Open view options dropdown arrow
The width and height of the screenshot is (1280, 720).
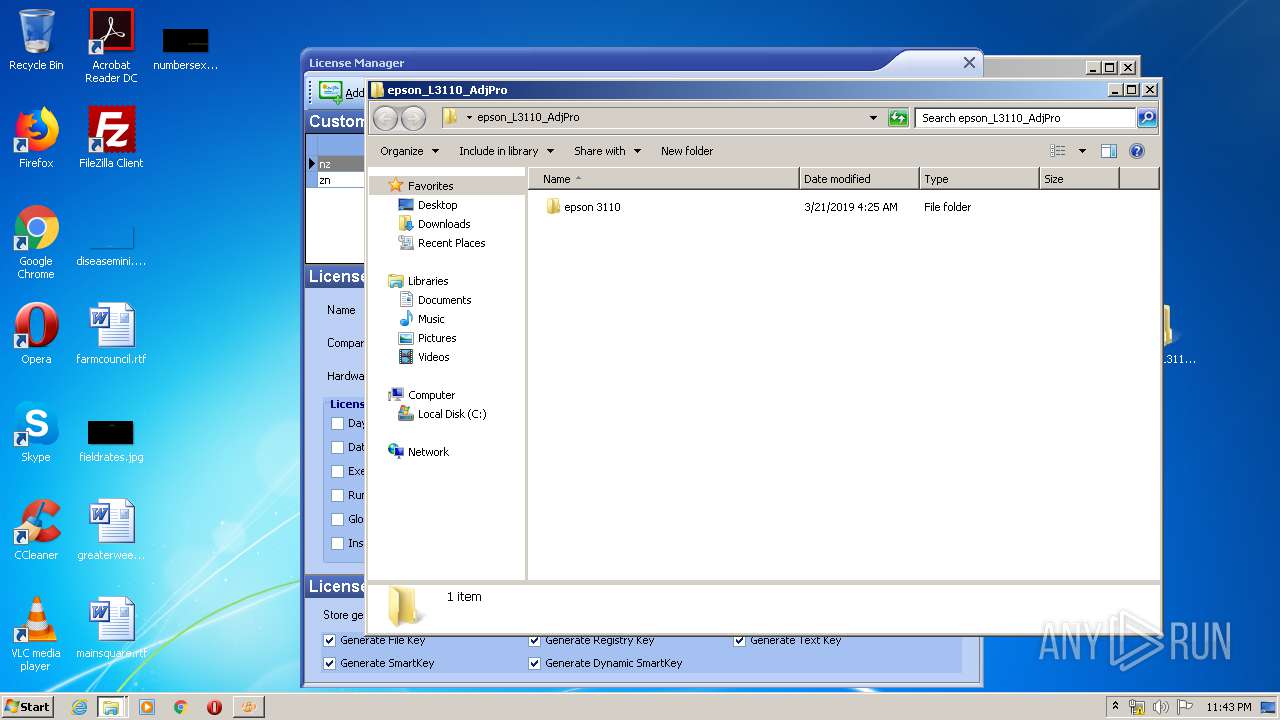coord(1082,151)
